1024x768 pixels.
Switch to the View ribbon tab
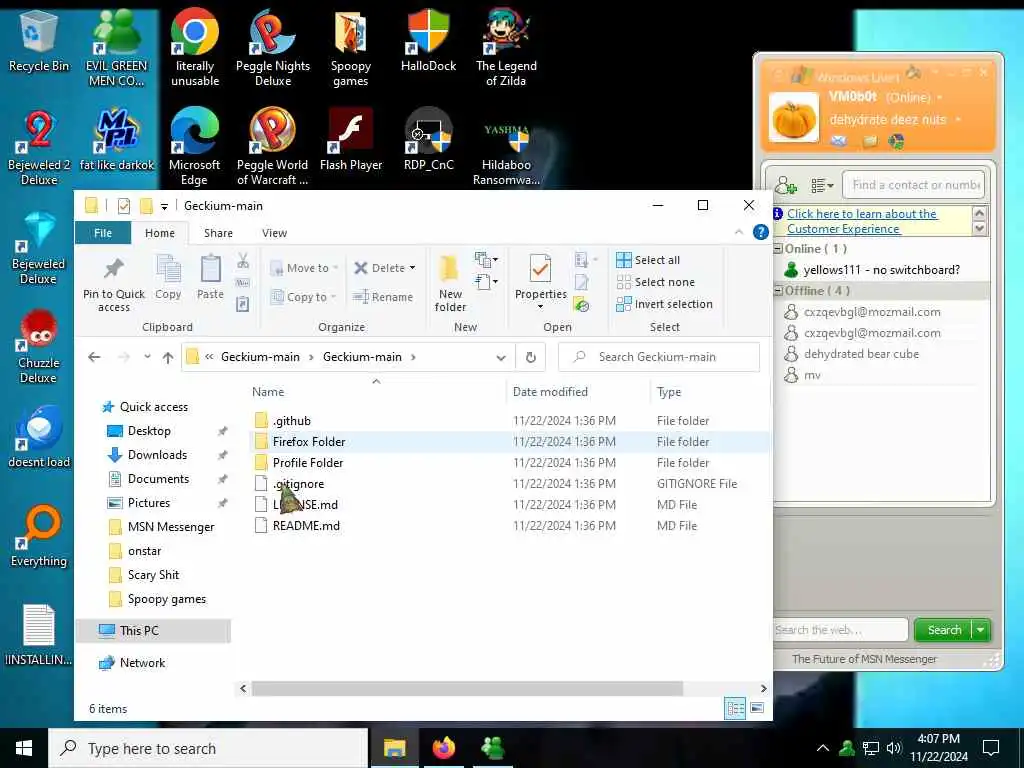click(274, 233)
